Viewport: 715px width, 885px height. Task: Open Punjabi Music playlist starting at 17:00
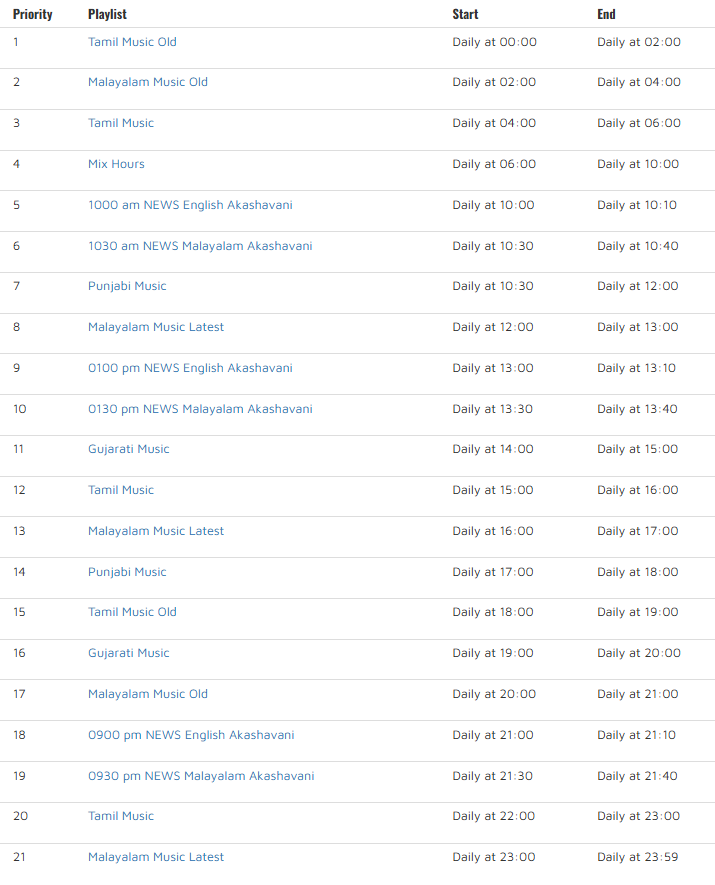[127, 572]
